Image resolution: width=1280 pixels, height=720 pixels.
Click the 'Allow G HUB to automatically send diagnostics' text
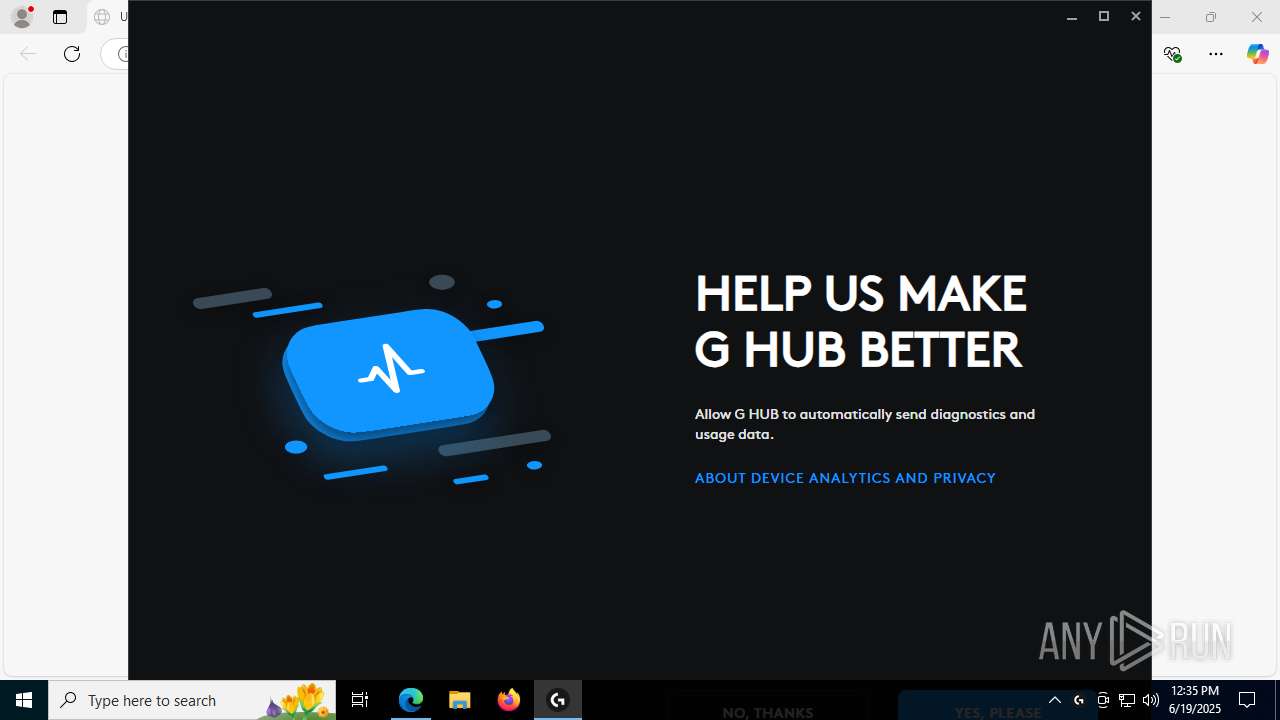865,424
